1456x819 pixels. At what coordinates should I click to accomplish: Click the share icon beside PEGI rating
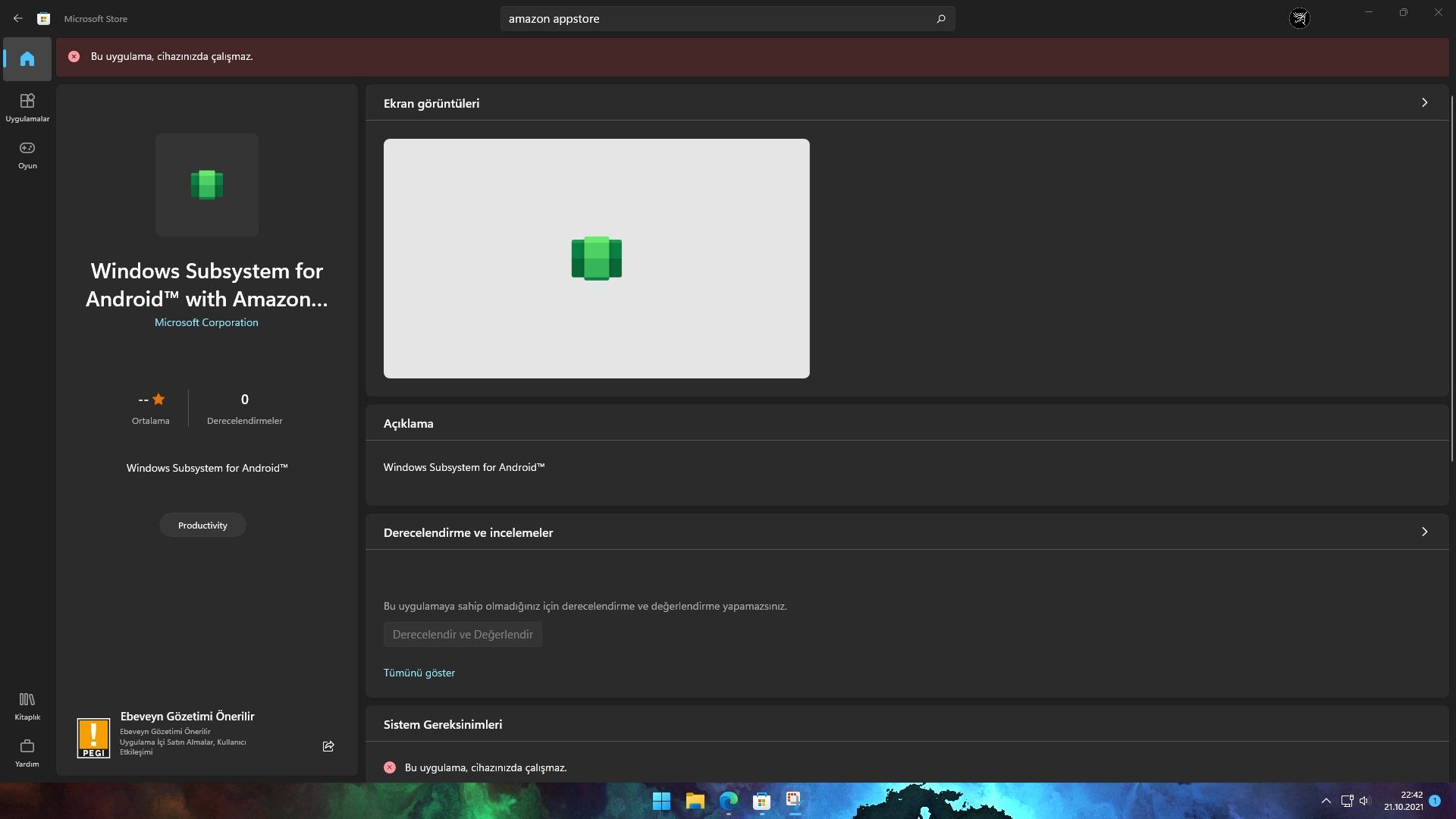[x=328, y=746]
